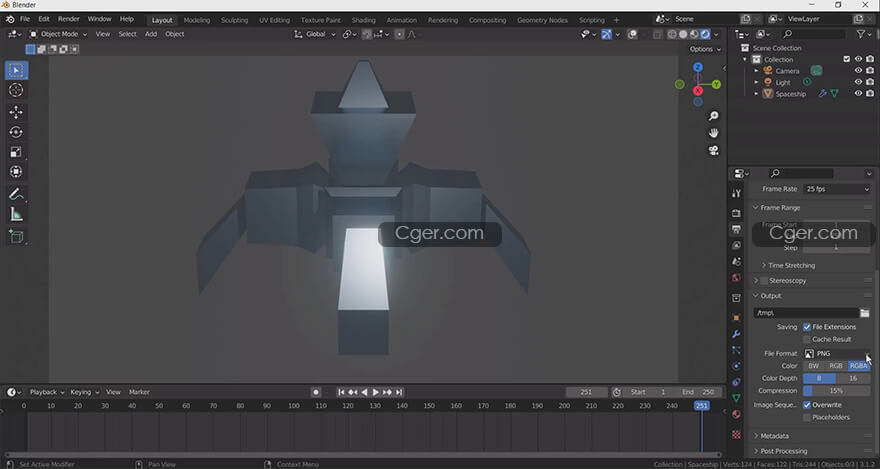Image resolution: width=880 pixels, height=469 pixels.
Task: Choose the Rotate tool
Action: tap(16, 132)
